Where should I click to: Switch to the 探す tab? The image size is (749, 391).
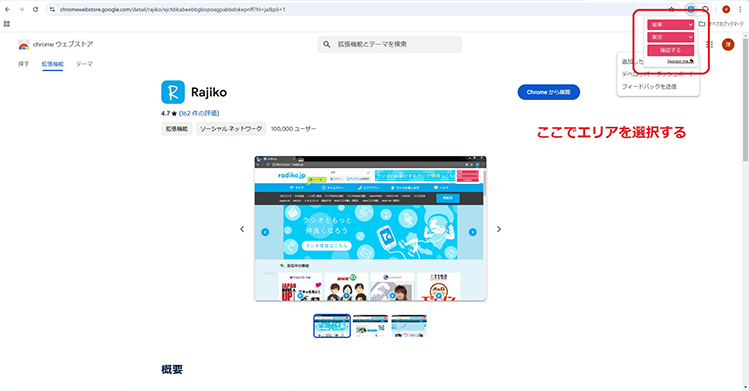tap(23, 64)
